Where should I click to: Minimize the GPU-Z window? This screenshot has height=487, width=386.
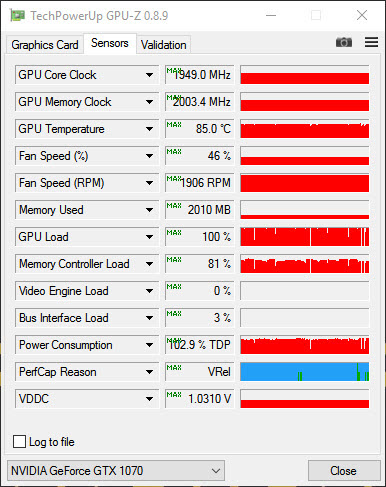pyautogui.click(x=271, y=15)
